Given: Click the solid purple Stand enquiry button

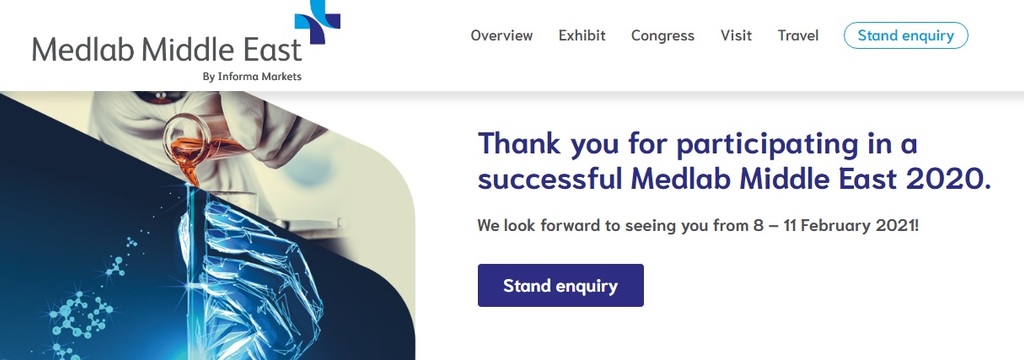Looking at the screenshot, I should pyautogui.click(x=560, y=286).
